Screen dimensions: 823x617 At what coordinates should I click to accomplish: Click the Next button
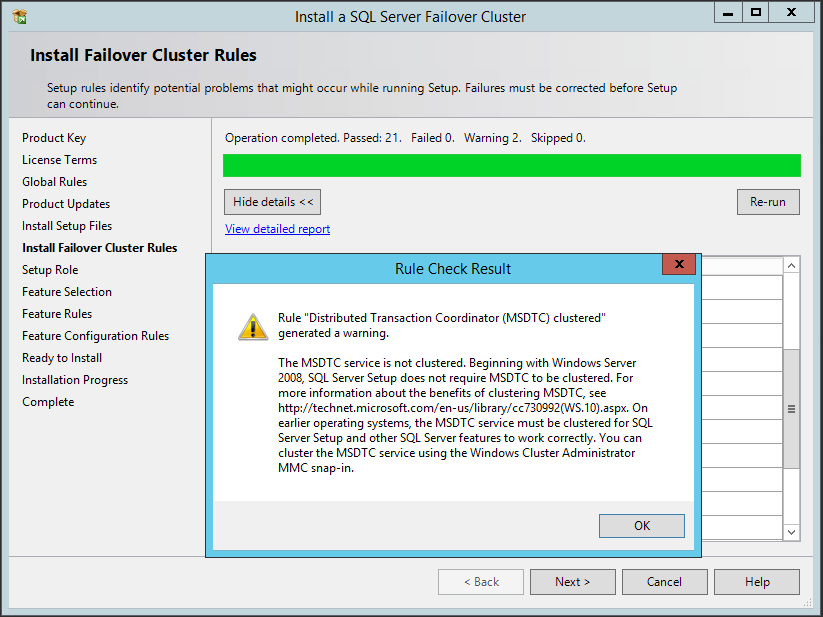[573, 582]
